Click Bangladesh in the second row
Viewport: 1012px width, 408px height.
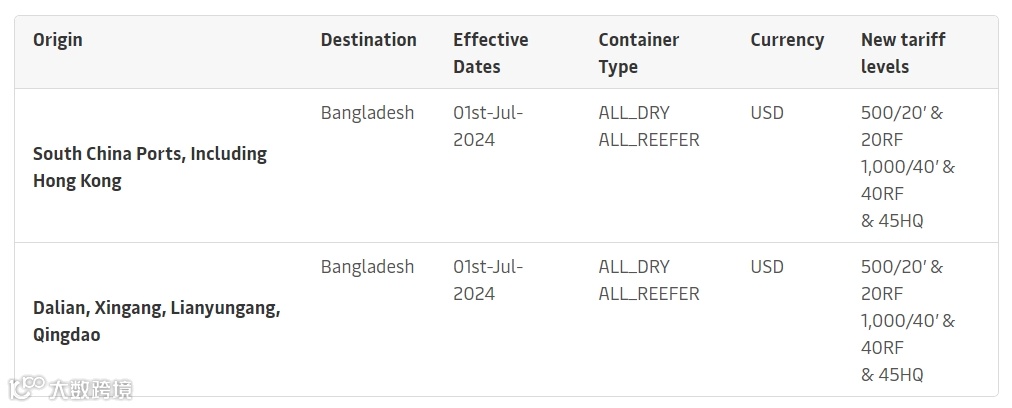(367, 267)
